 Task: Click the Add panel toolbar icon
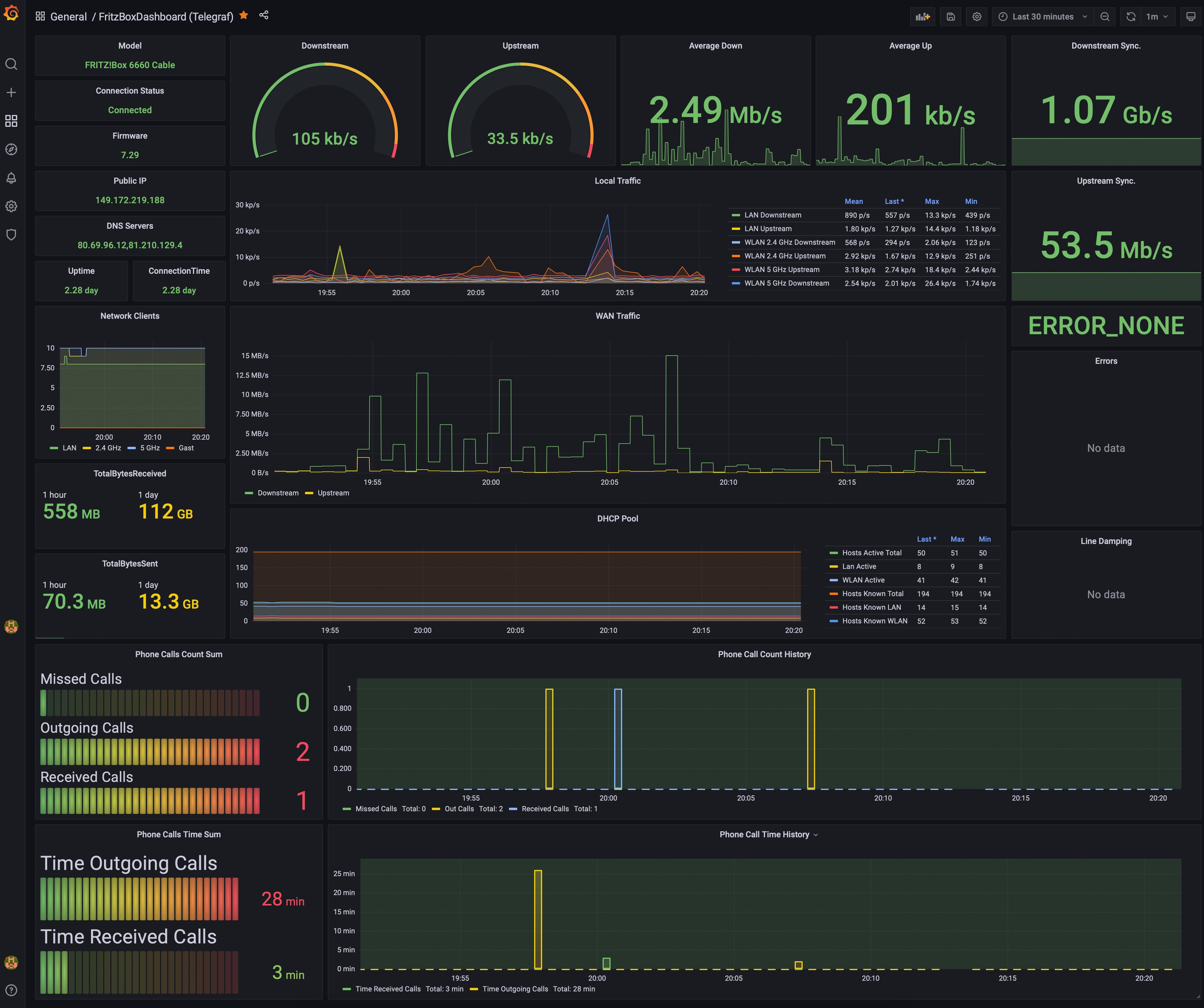click(x=922, y=17)
